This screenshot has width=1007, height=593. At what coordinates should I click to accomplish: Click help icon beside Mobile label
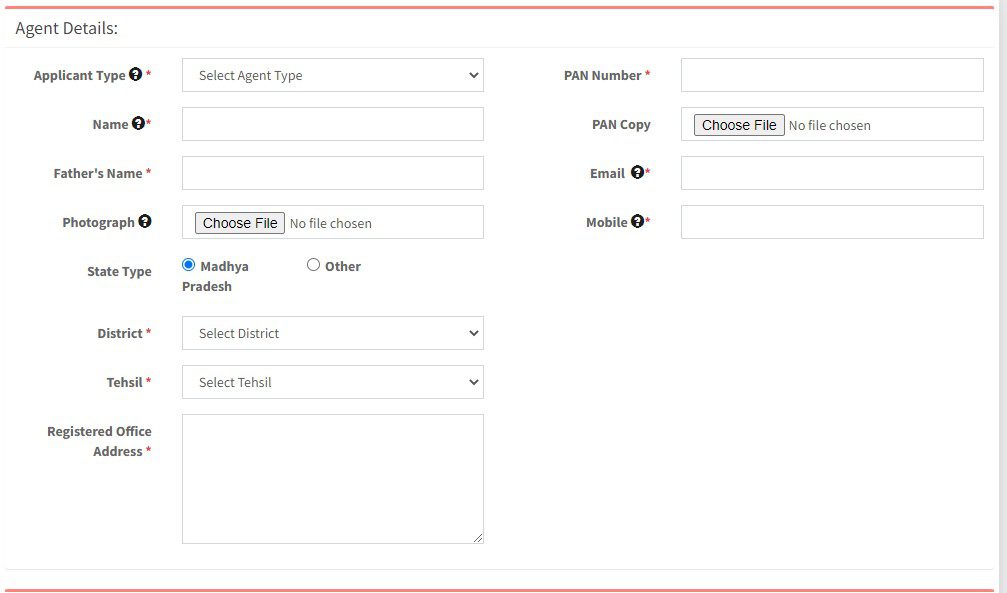click(637, 222)
